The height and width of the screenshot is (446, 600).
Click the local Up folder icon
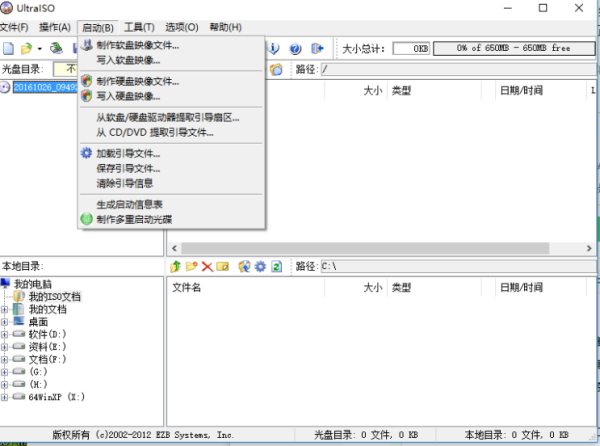pyautogui.click(x=176, y=266)
